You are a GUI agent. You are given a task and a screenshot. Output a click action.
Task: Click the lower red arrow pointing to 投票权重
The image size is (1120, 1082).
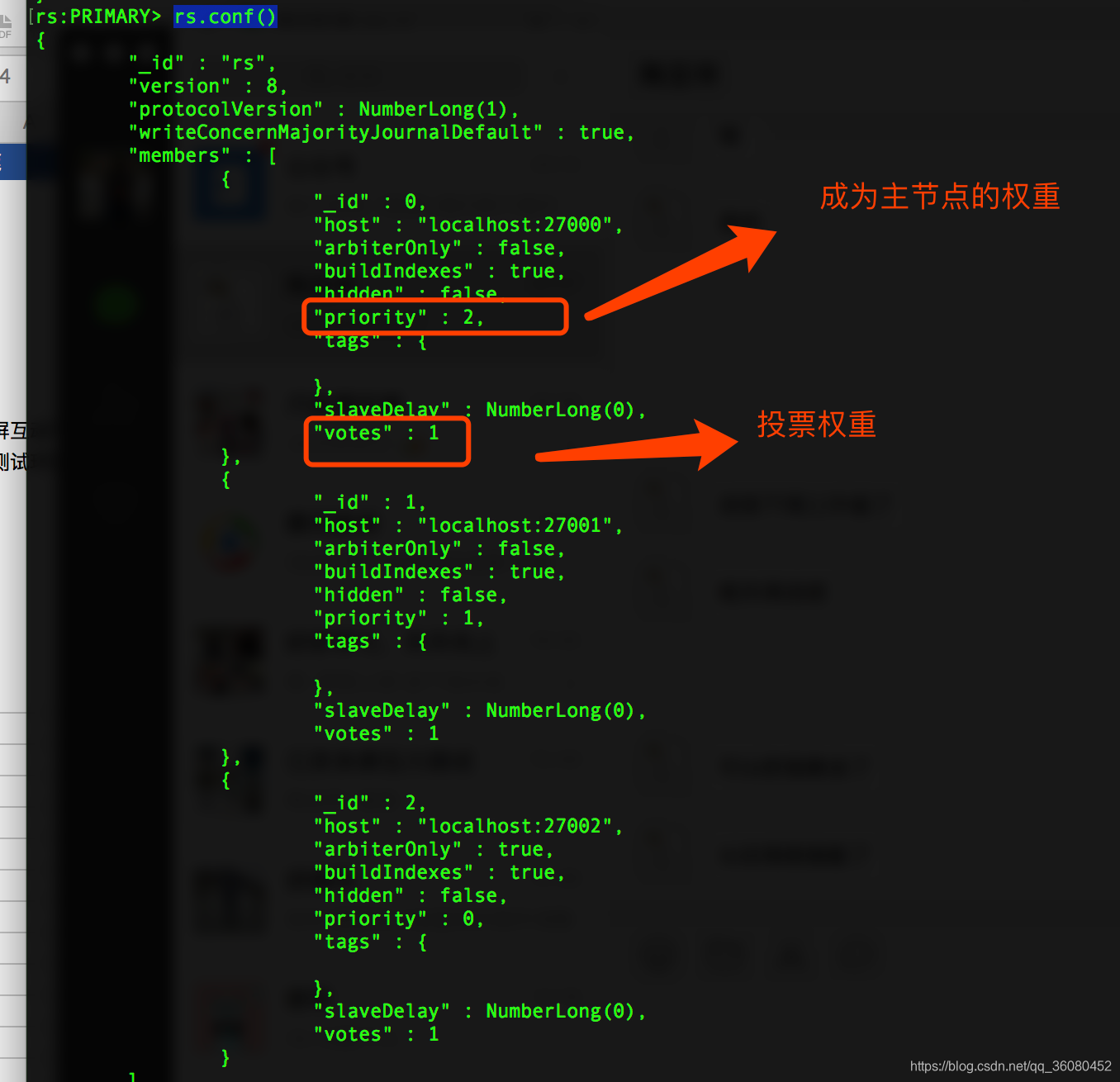(636, 444)
